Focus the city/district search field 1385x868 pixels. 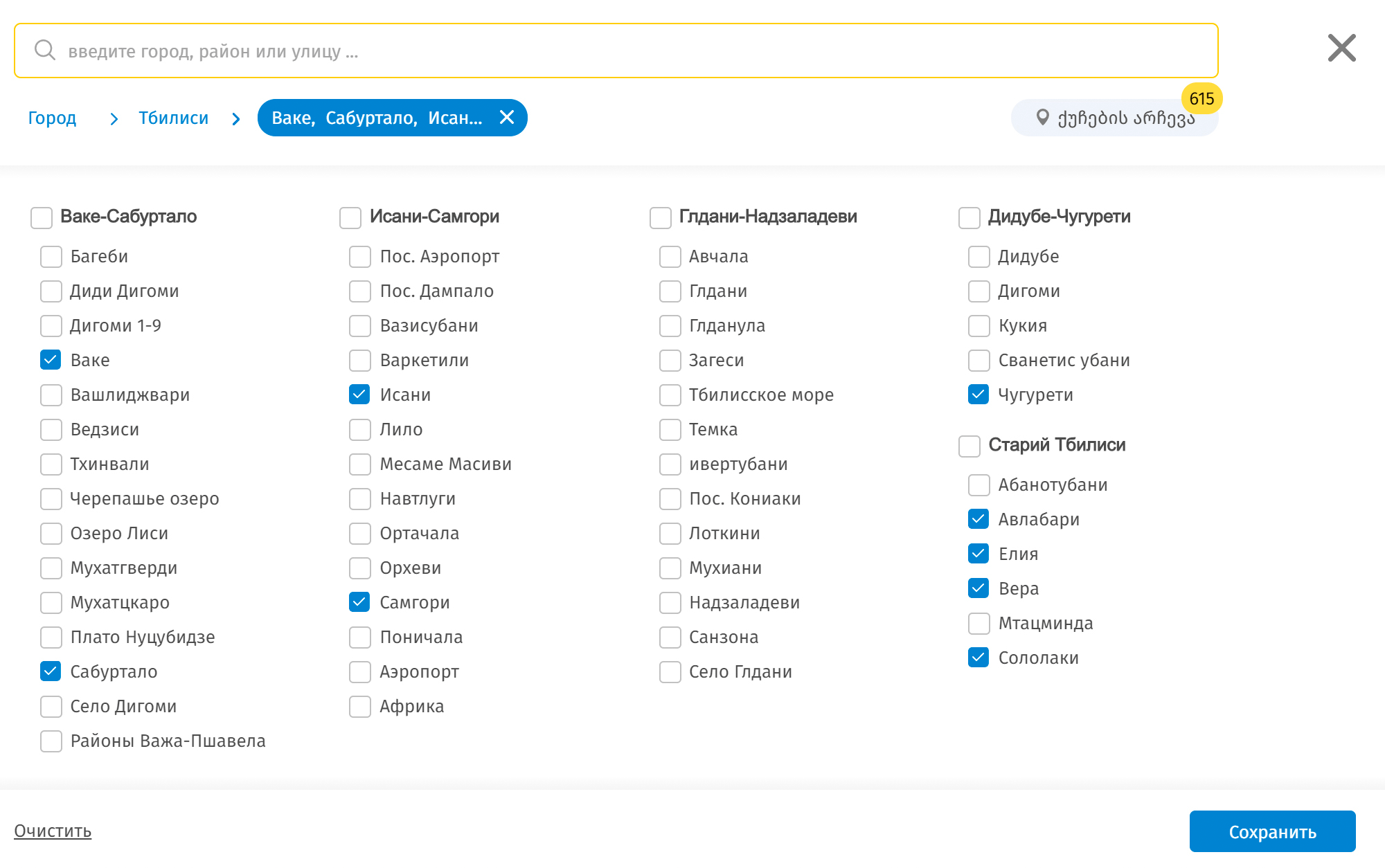coord(616,51)
